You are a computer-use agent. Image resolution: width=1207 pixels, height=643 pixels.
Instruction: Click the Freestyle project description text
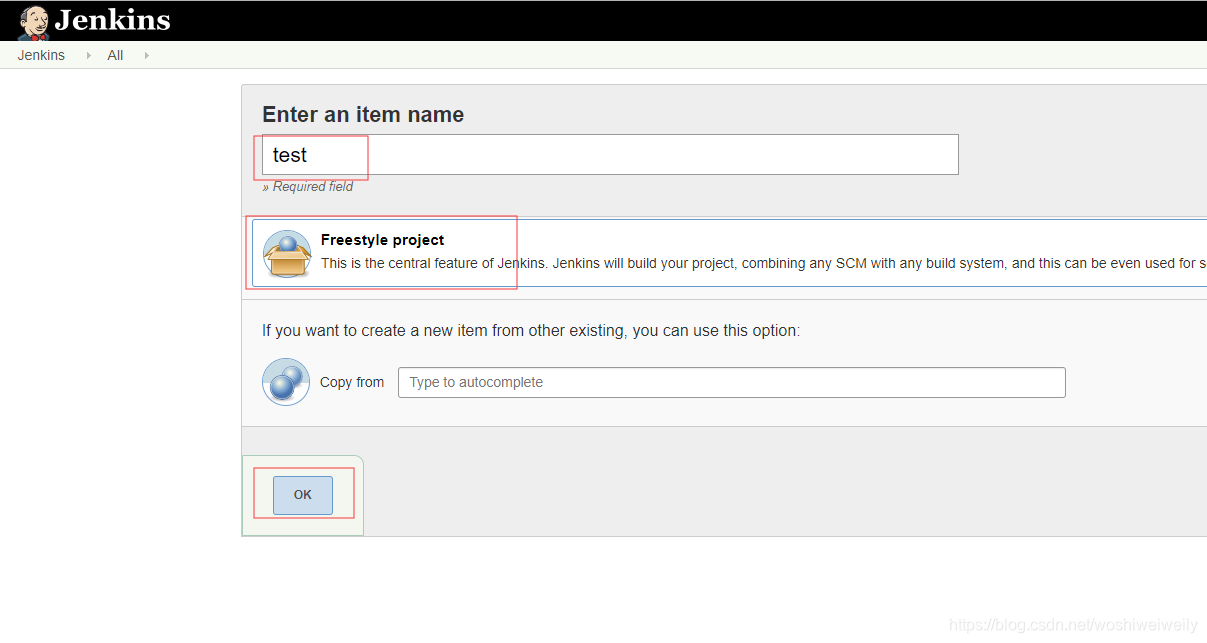763,264
